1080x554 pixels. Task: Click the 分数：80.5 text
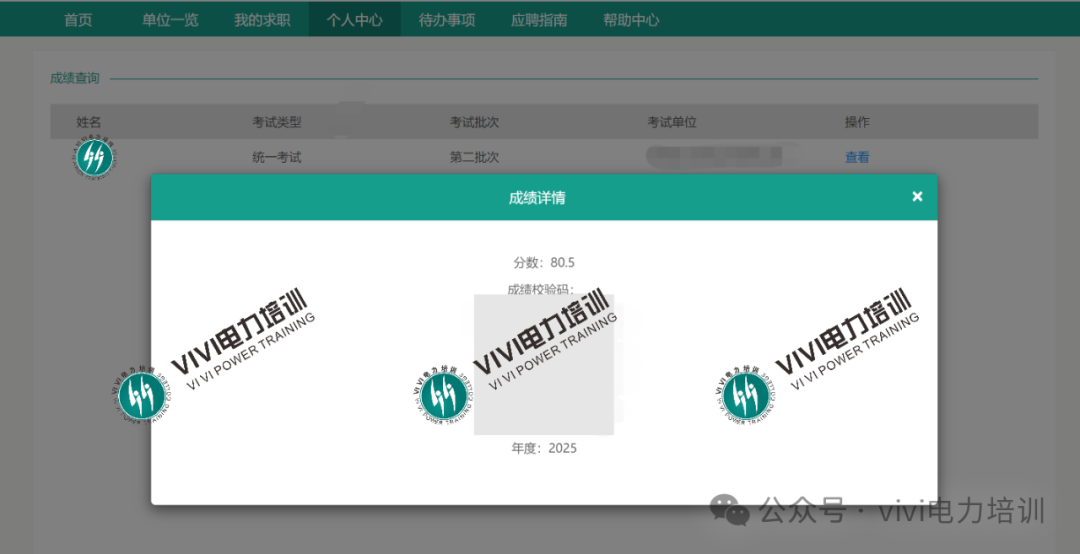543,263
